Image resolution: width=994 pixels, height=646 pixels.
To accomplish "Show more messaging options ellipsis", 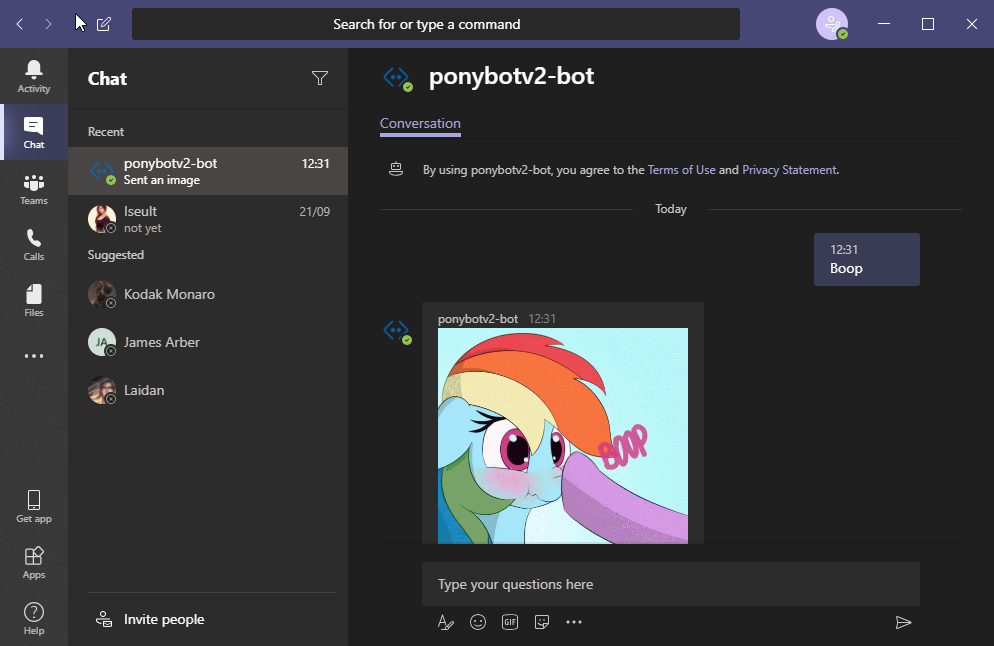I will point(574,623).
